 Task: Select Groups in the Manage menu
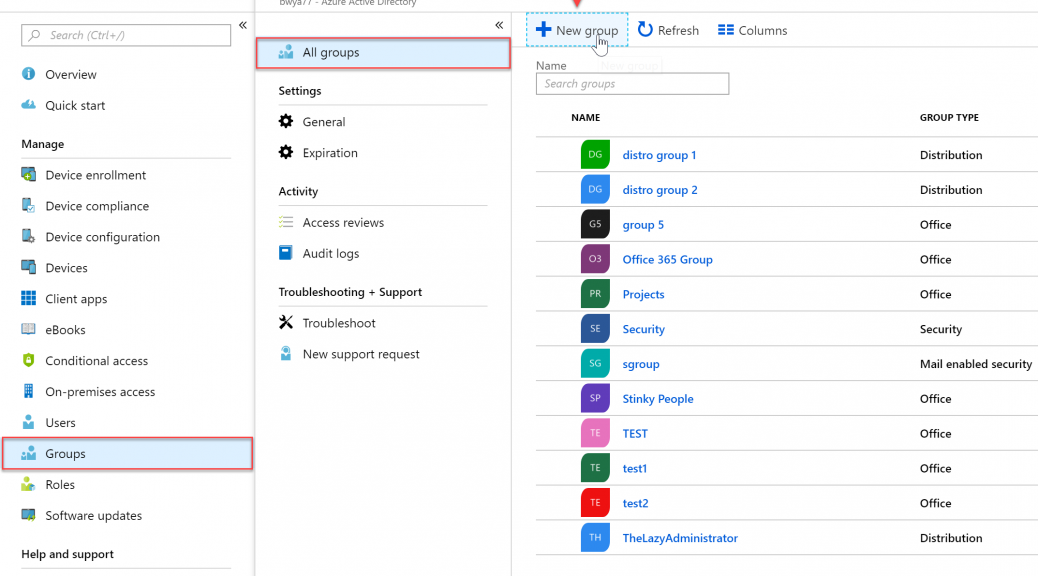(x=128, y=454)
